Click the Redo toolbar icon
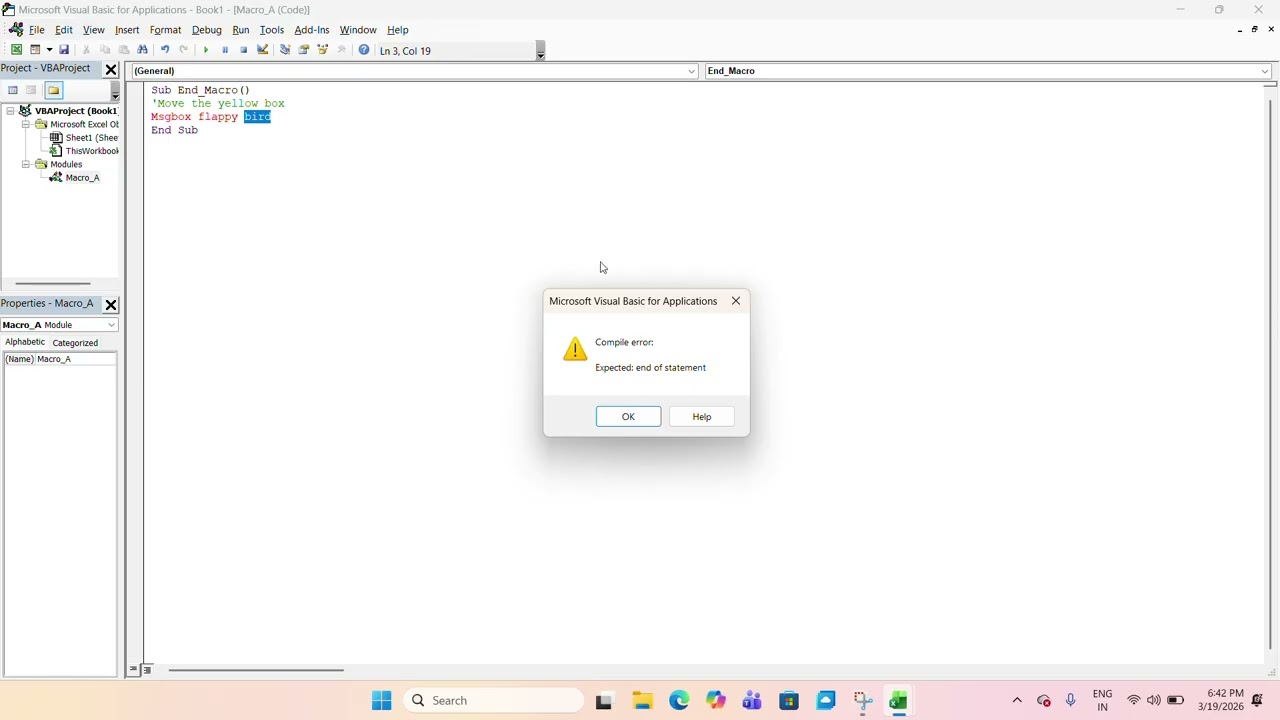The width and height of the screenshot is (1280, 720). (184, 50)
